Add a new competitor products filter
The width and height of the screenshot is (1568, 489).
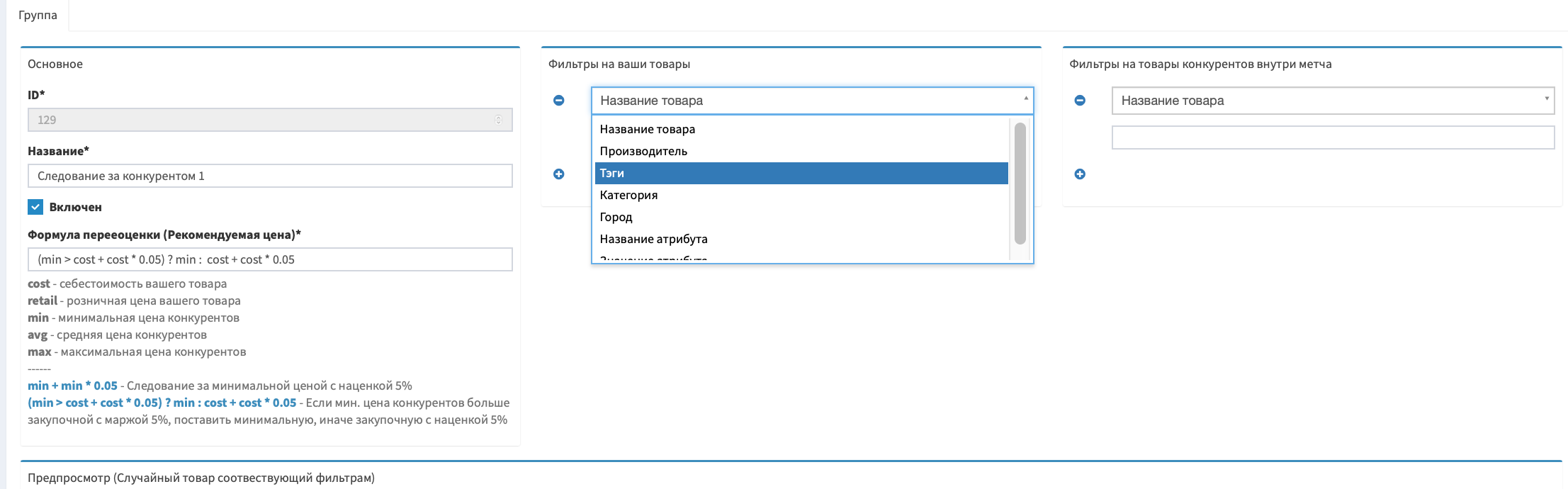1080,174
